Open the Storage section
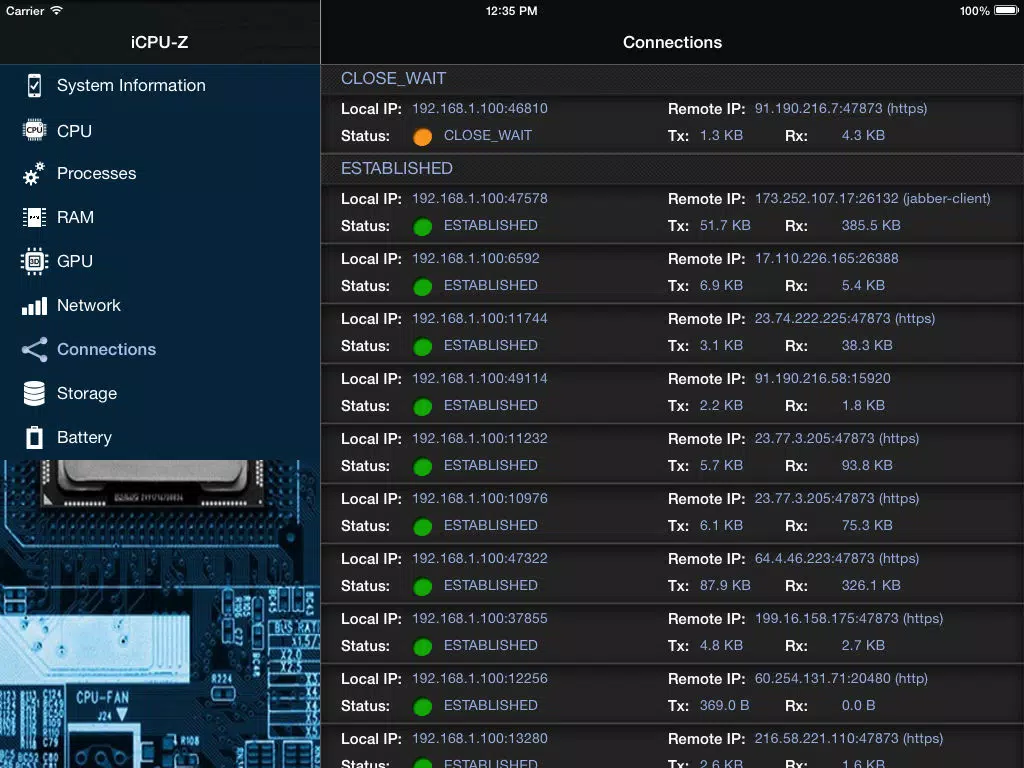Screen dimensions: 1024x768 tap(160, 393)
